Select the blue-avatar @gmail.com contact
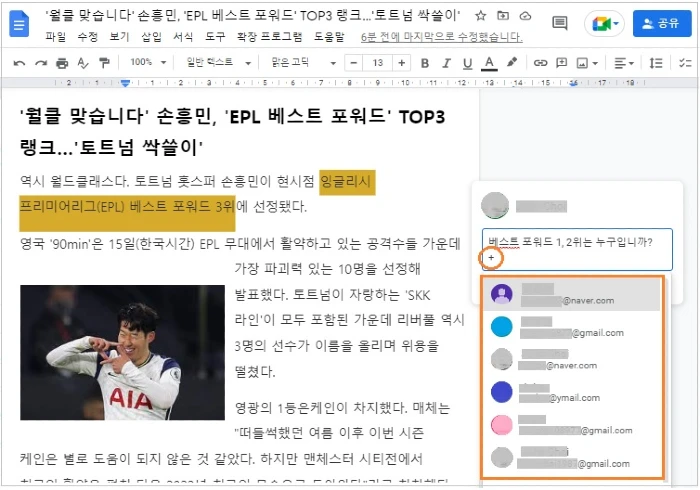This screenshot has height=490, width=700. click(572, 327)
